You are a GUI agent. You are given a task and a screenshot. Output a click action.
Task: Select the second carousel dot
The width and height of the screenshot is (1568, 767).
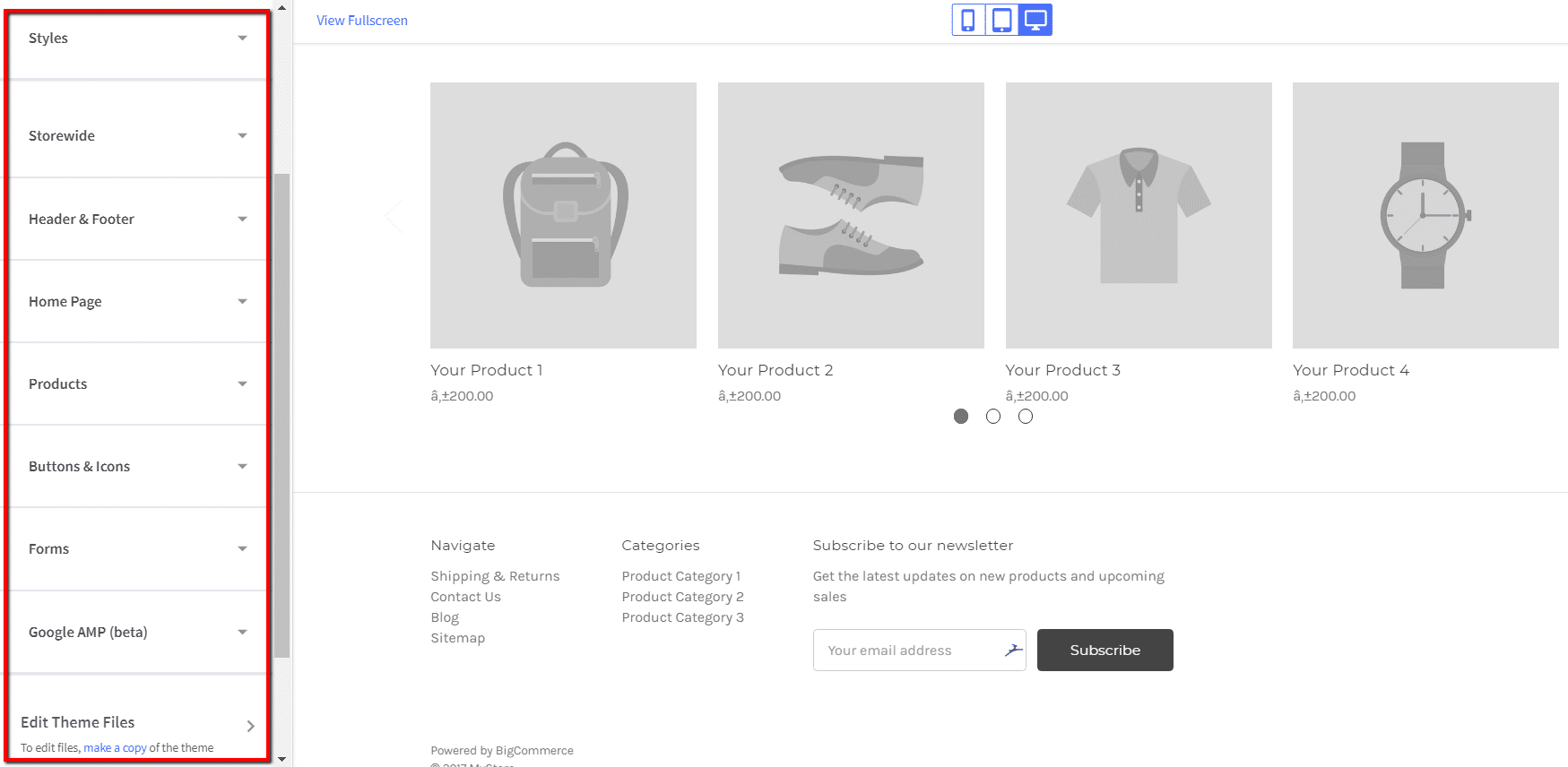(993, 417)
